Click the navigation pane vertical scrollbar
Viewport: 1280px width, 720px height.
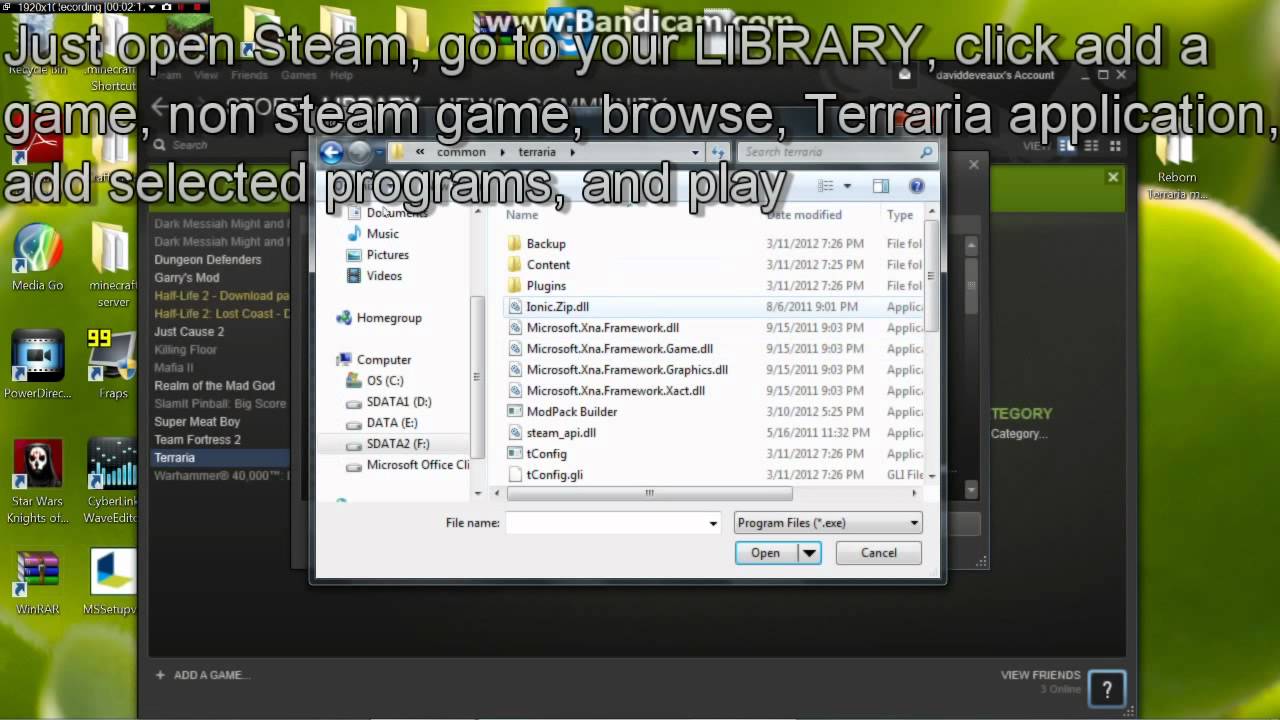pos(478,378)
